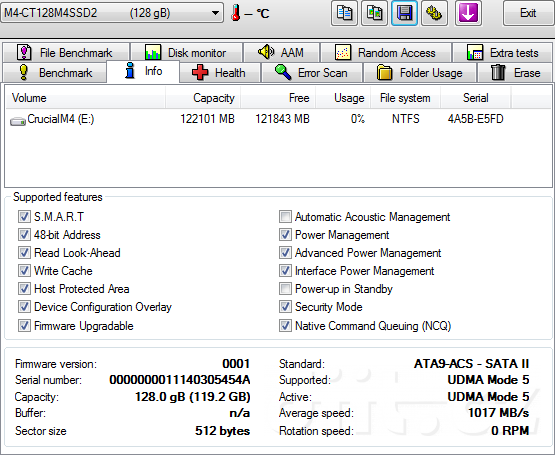Click the 122101 MB capacity cell

[207, 119]
